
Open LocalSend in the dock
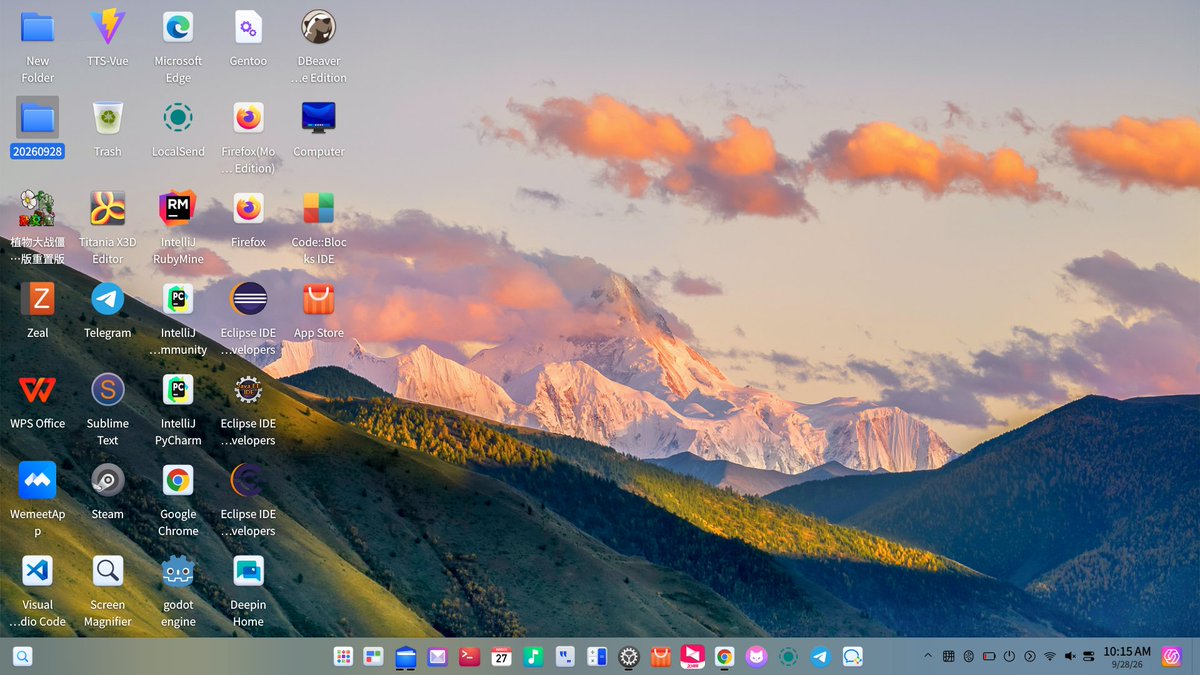[x=788, y=657]
